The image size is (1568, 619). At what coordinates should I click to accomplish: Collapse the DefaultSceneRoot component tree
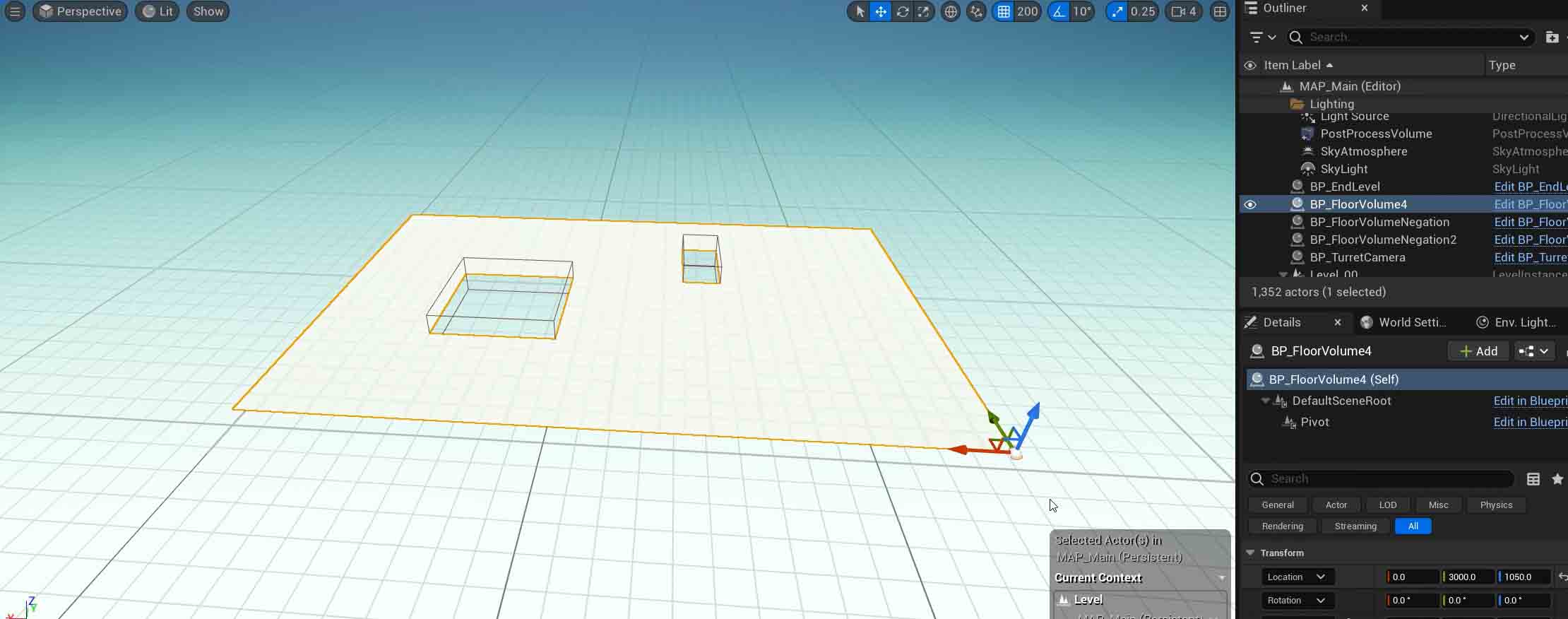click(x=1266, y=401)
